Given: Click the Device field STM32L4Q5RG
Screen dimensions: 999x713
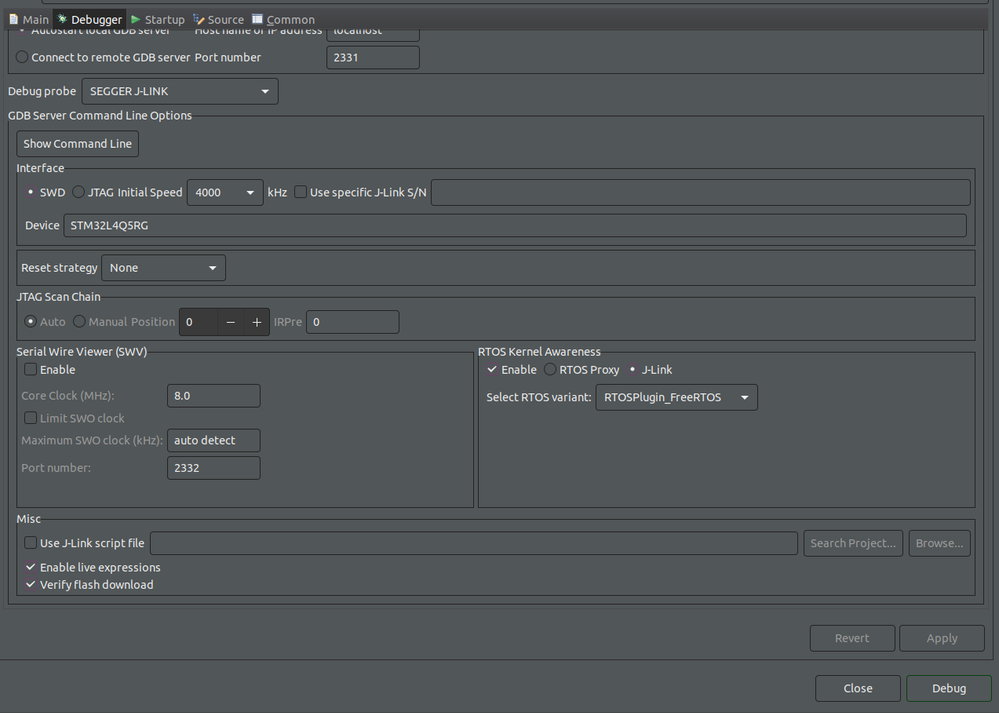Looking at the screenshot, I should [515, 226].
